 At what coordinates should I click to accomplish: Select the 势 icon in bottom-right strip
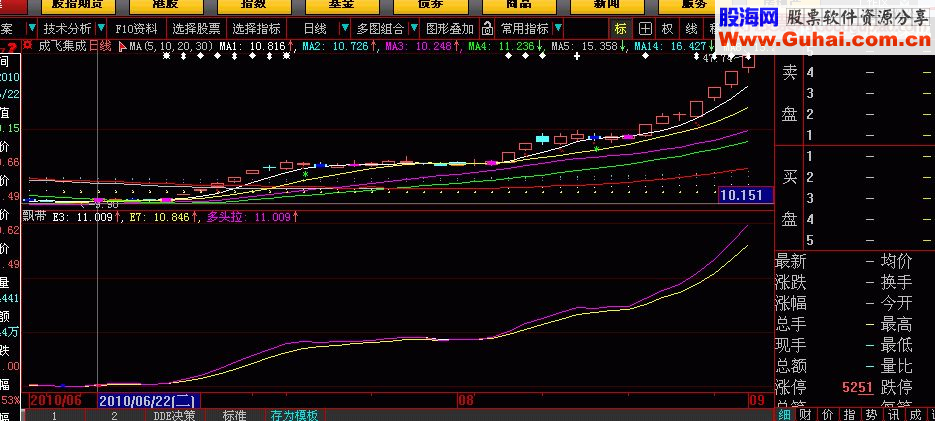pyautogui.click(x=872, y=413)
